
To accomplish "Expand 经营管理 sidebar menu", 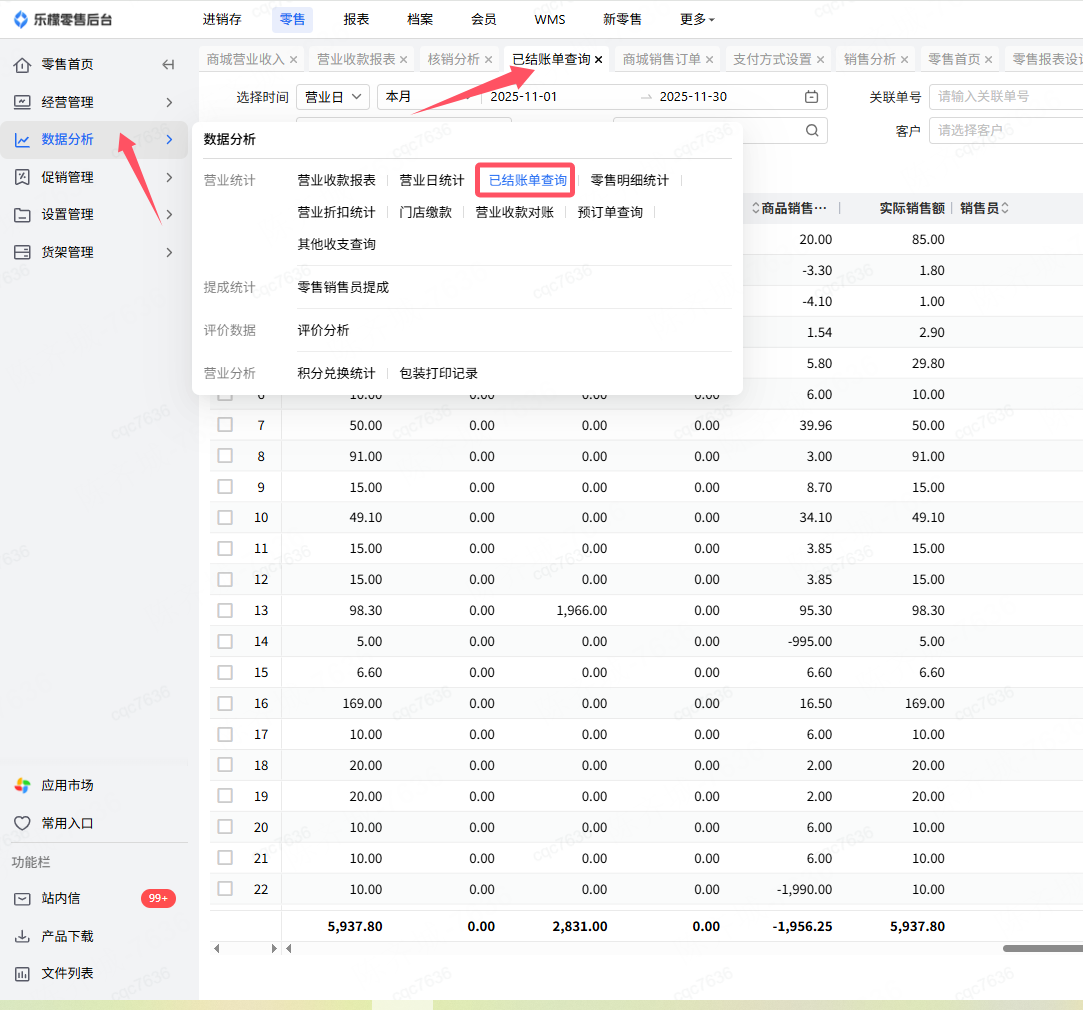I will pyautogui.click(x=94, y=102).
